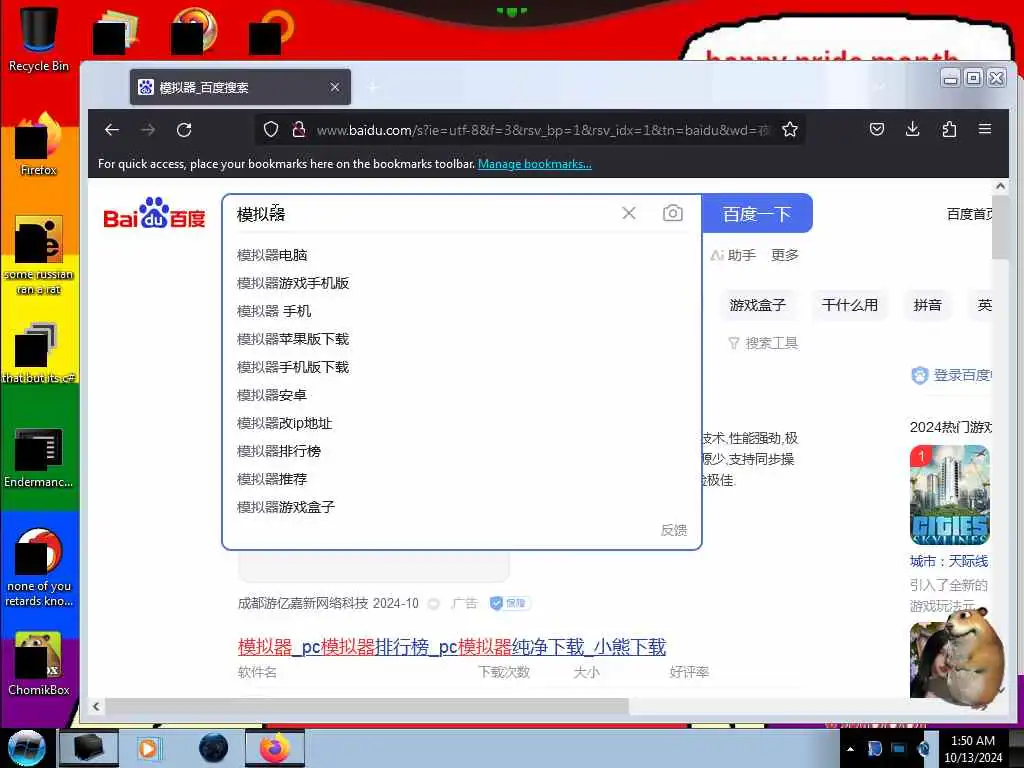Expand the 更多 search categories
1024x768 pixels.
pyautogui.click(x=785, y=255)
